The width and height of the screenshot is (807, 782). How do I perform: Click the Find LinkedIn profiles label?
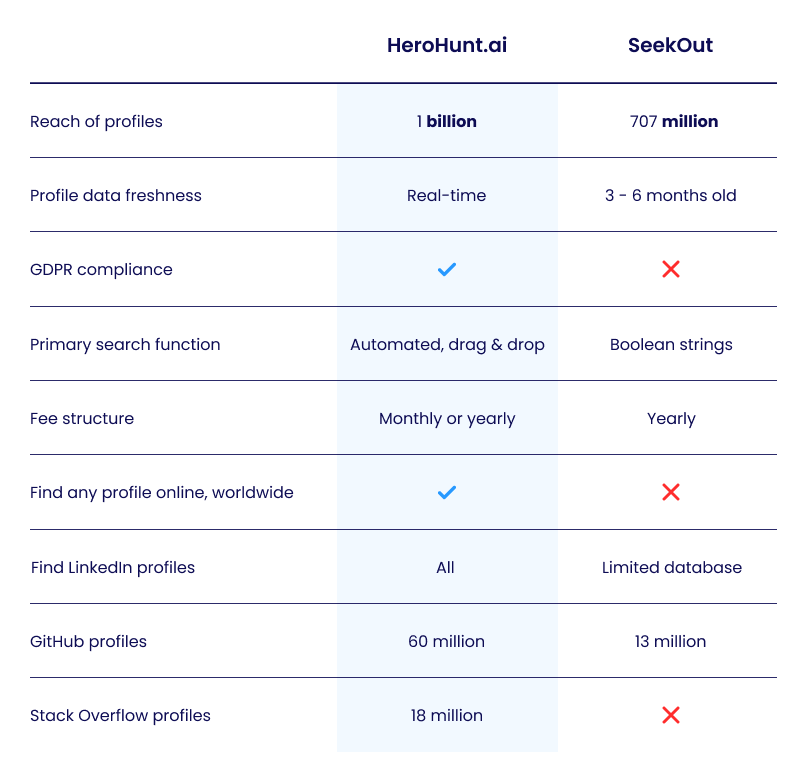pos(113,567)
